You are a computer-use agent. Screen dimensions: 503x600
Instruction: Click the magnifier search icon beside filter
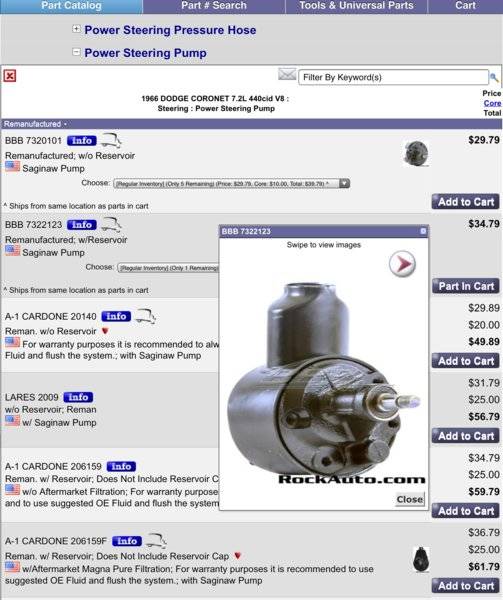click(494, 77)
